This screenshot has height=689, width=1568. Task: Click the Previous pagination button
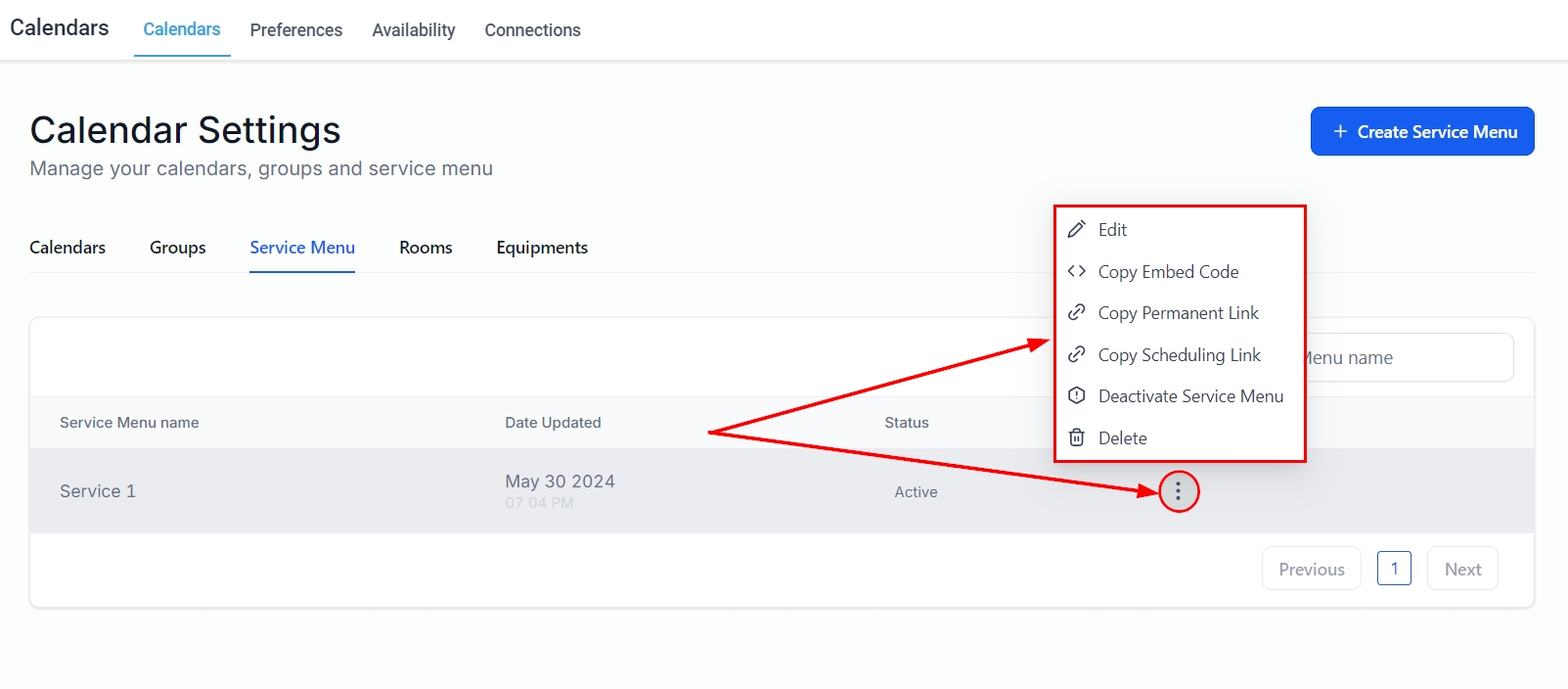pyautogui.click(x=1311, y=569)
